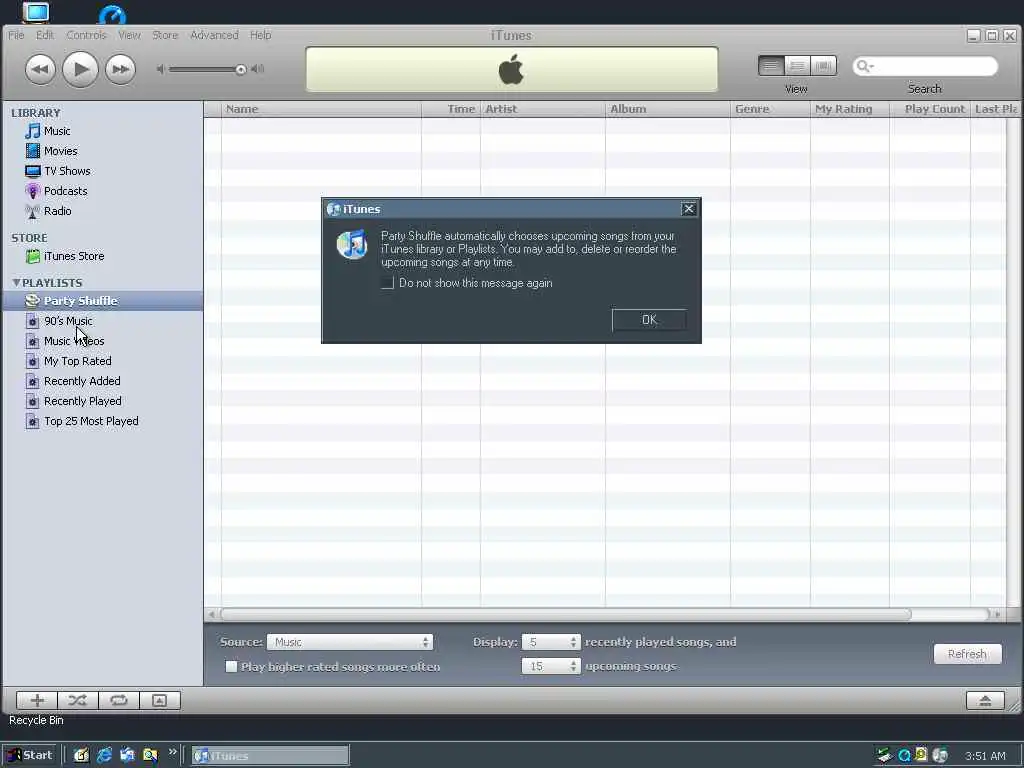Click the volume slider knob
Viewport: 1024px width, 768px height.
click(x=240, y=69)
